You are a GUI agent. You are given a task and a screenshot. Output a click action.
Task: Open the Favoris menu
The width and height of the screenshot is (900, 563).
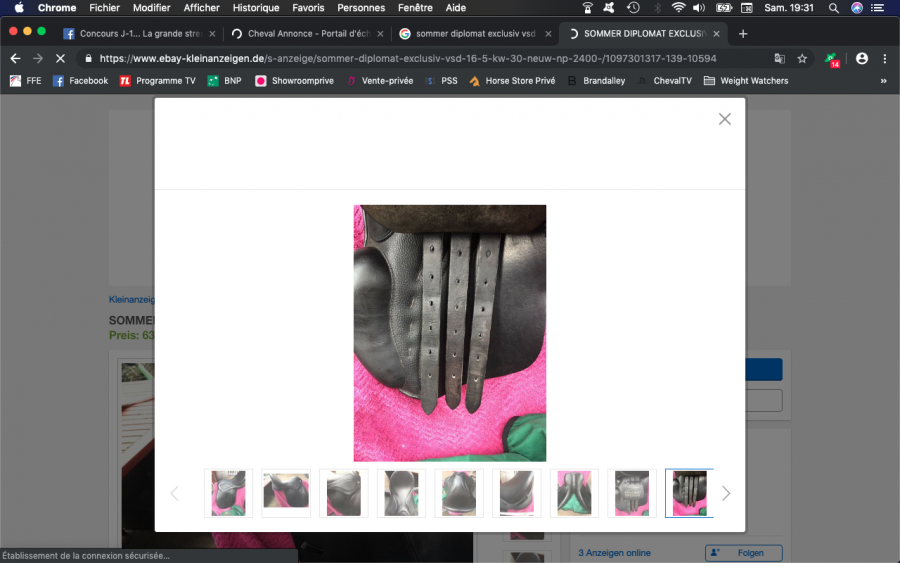(308, 8)
